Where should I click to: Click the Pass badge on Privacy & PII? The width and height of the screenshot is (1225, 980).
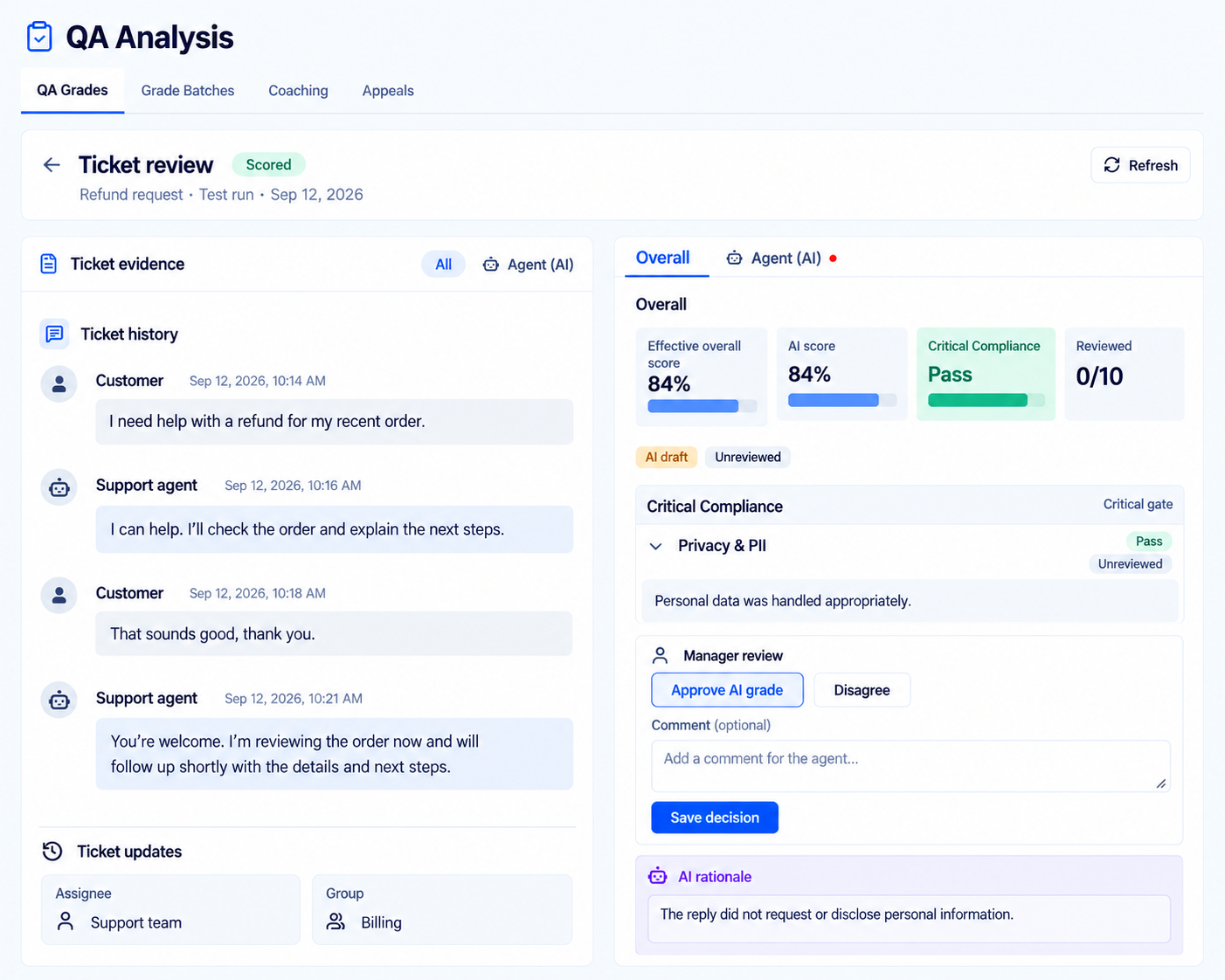pyautogui.click(x=1148, y=542)
